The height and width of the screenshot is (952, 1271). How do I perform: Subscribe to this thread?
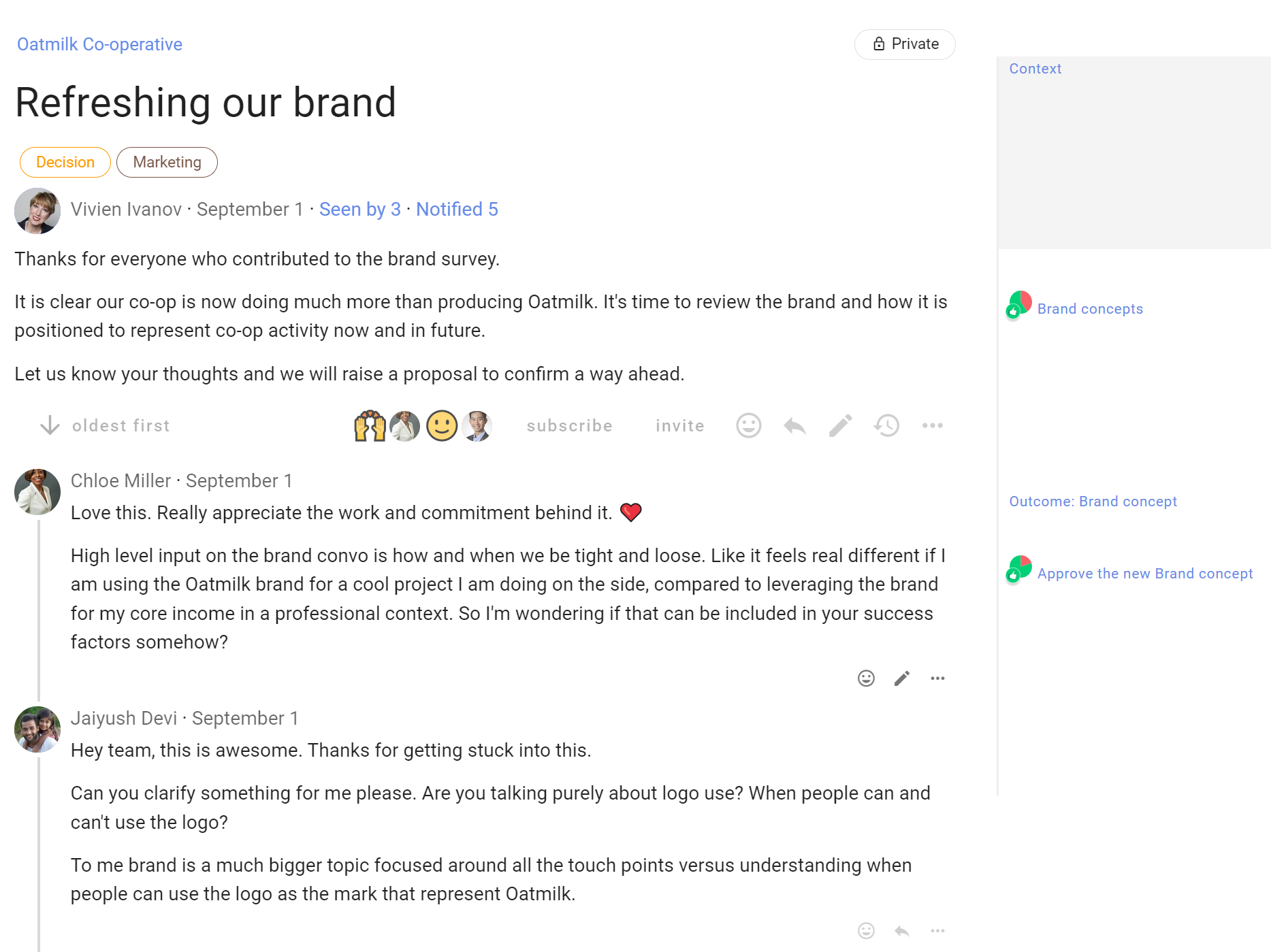(x=569, y=426)
